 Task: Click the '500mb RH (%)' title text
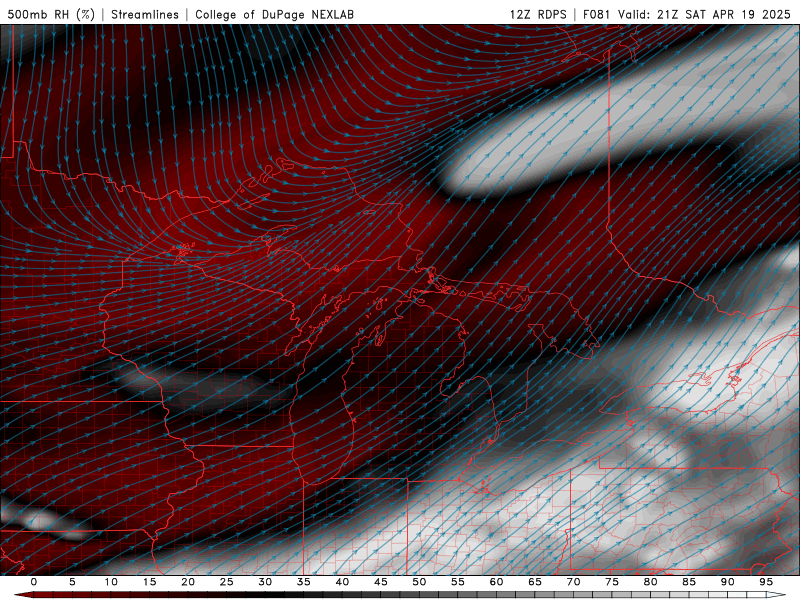coord(51,14)
